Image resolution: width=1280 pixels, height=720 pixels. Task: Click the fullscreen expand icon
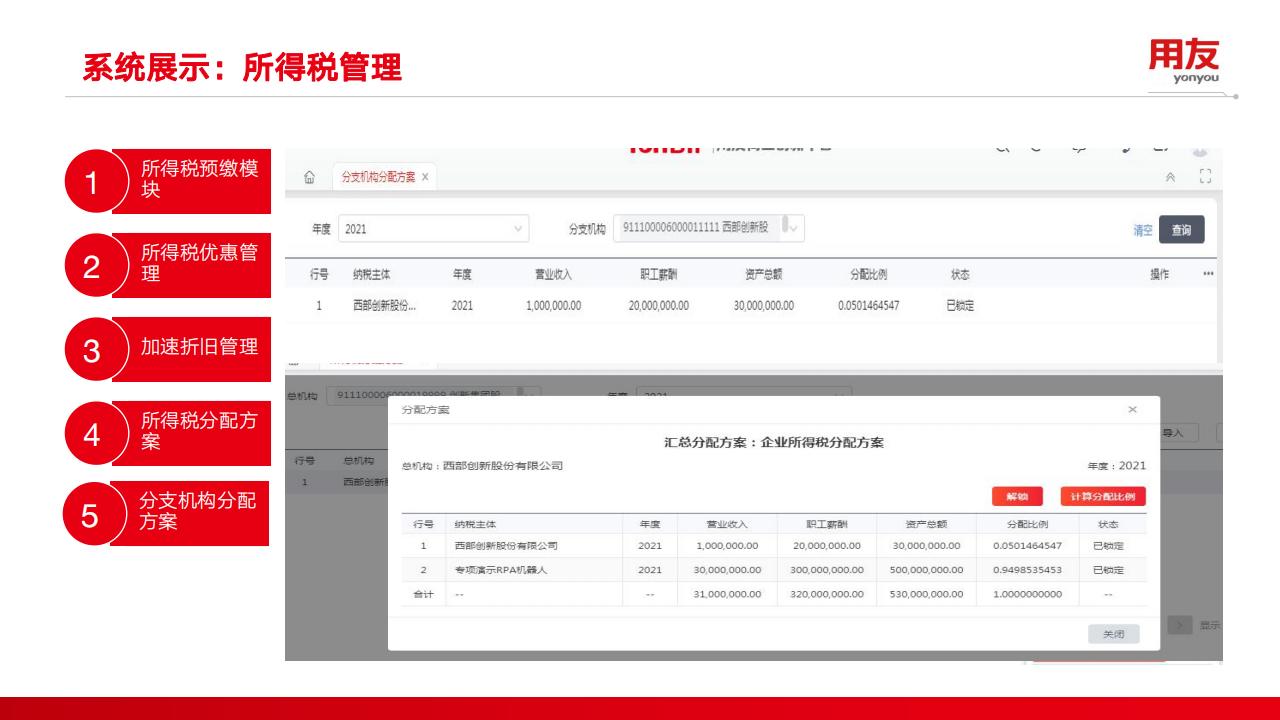1204,177
